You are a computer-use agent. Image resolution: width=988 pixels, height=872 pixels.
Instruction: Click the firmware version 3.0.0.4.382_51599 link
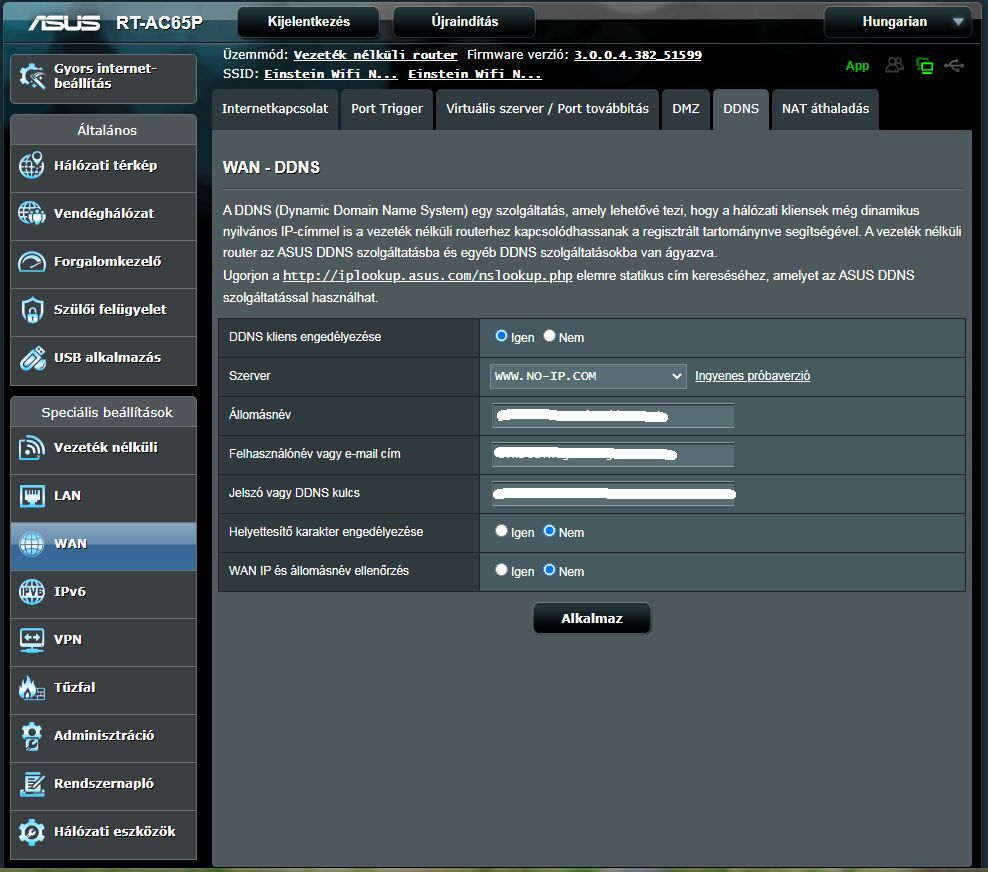point(638,55)
